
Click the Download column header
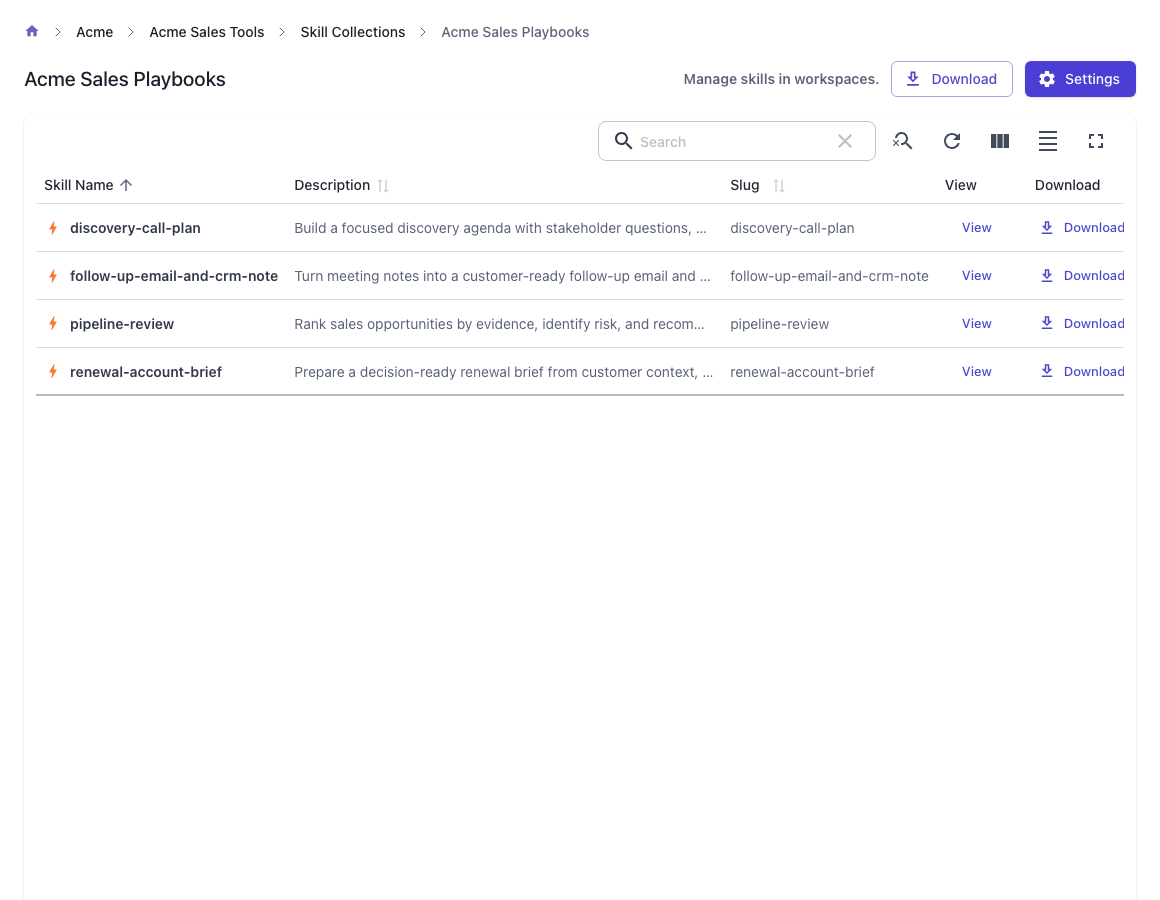coord(1067,185)
